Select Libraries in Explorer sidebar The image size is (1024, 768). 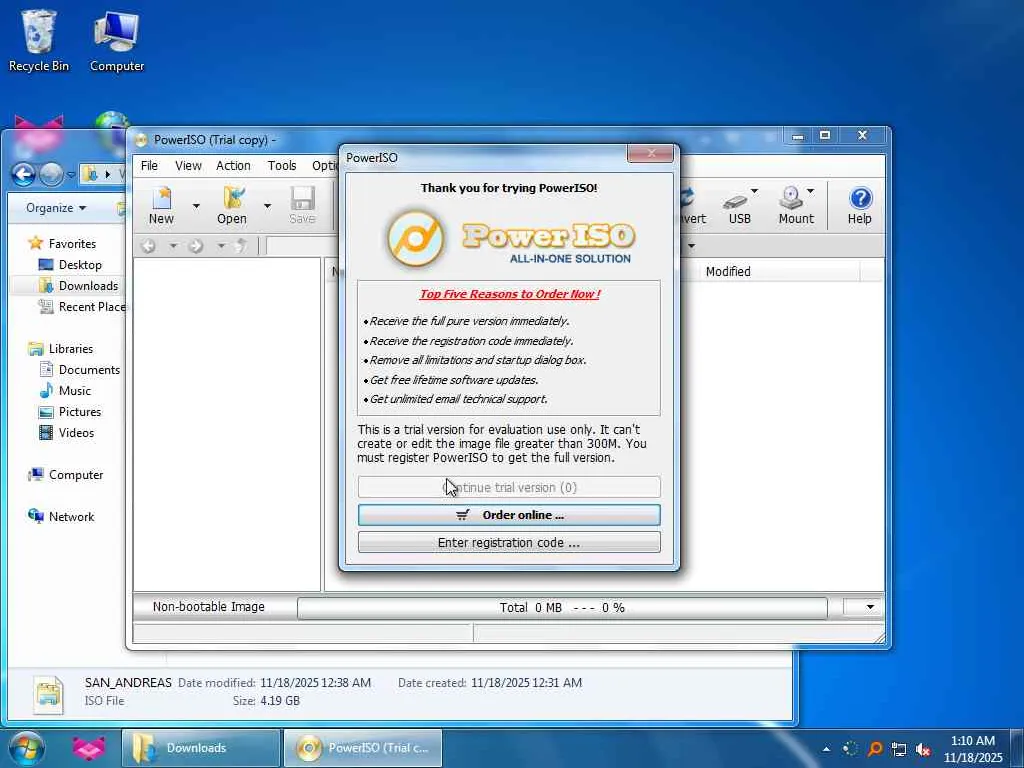point(71,349)
